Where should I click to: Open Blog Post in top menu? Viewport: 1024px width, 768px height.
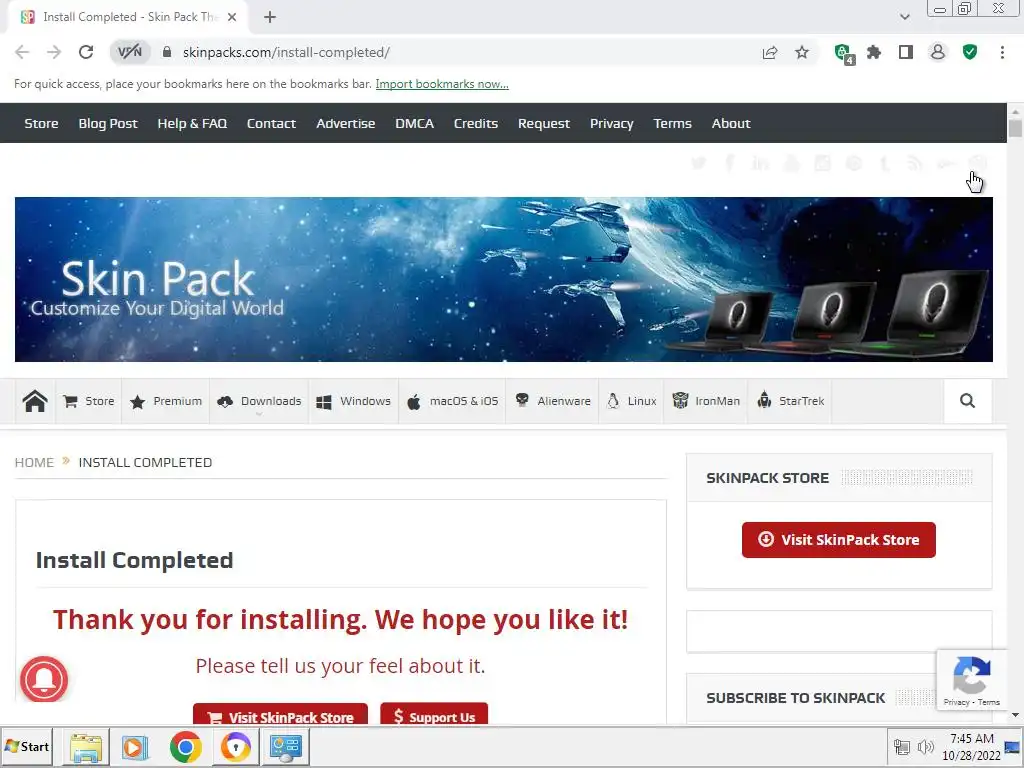pyautogui.click(x=108, y=123)
